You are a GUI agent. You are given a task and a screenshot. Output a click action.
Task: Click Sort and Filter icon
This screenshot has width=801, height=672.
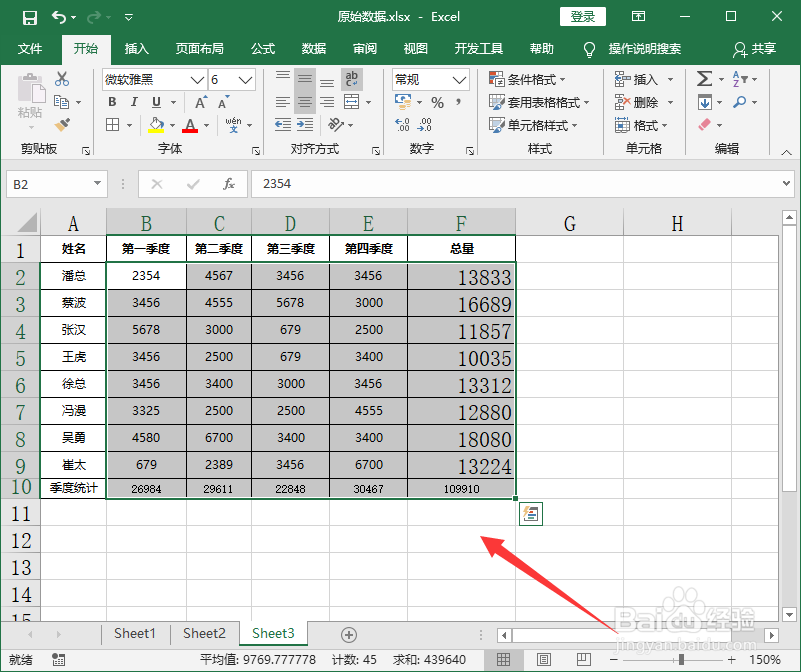click(740, 79)
